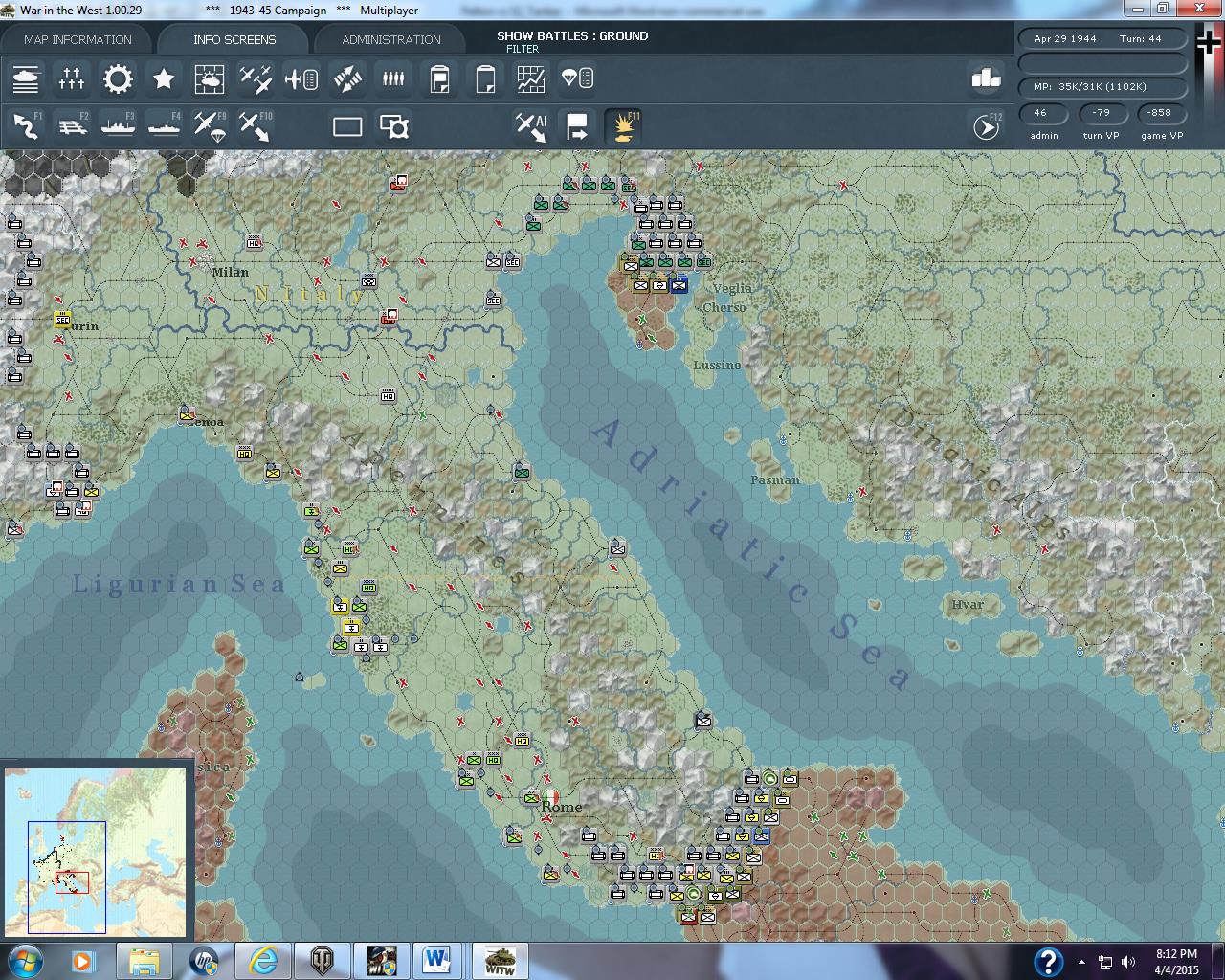Viewport: 1225px width, 980px height.
Task: Click the blue unit counter near Veglia
Action: tap(679, 284)
